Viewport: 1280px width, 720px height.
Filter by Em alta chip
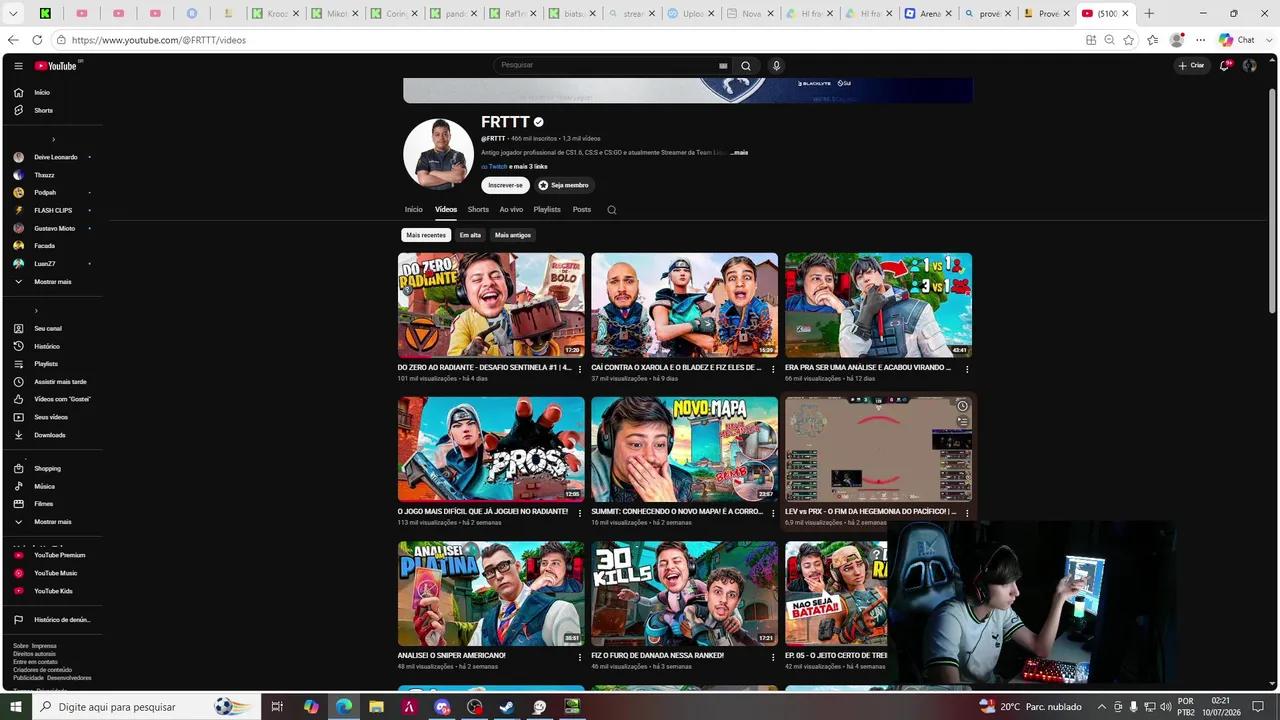pyautogui.click(x=470, y=235)
